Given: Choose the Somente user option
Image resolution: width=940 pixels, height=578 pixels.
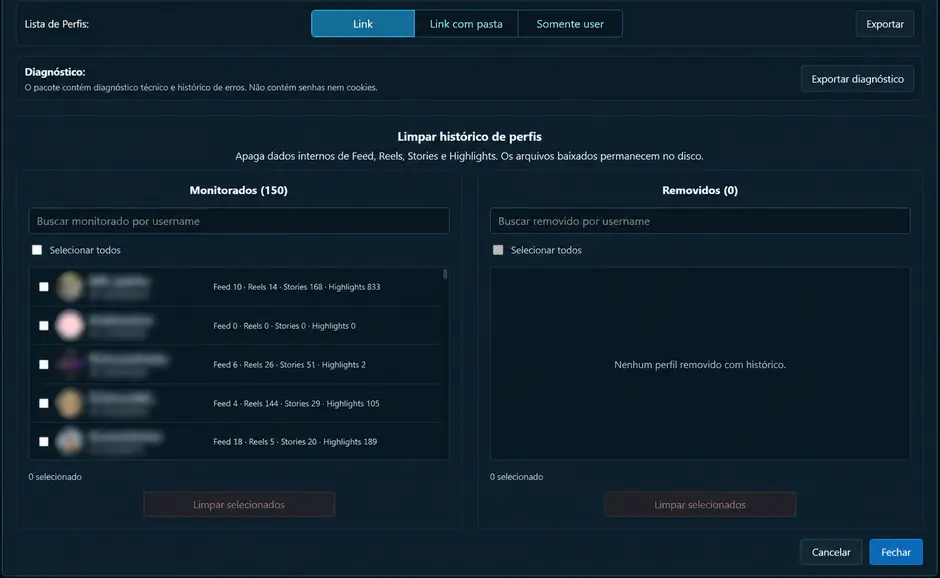Looking at the screenshot, I should (x=570, y=24).
